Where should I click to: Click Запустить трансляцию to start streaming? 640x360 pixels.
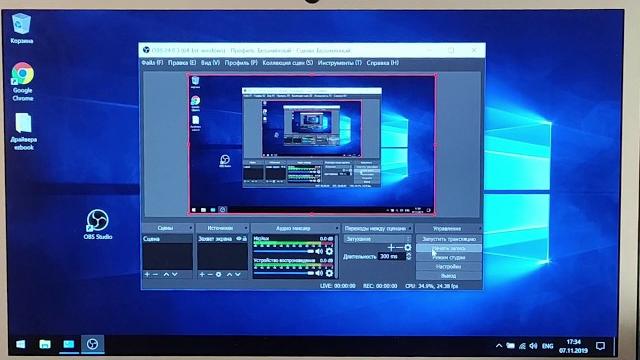[449, 239]
